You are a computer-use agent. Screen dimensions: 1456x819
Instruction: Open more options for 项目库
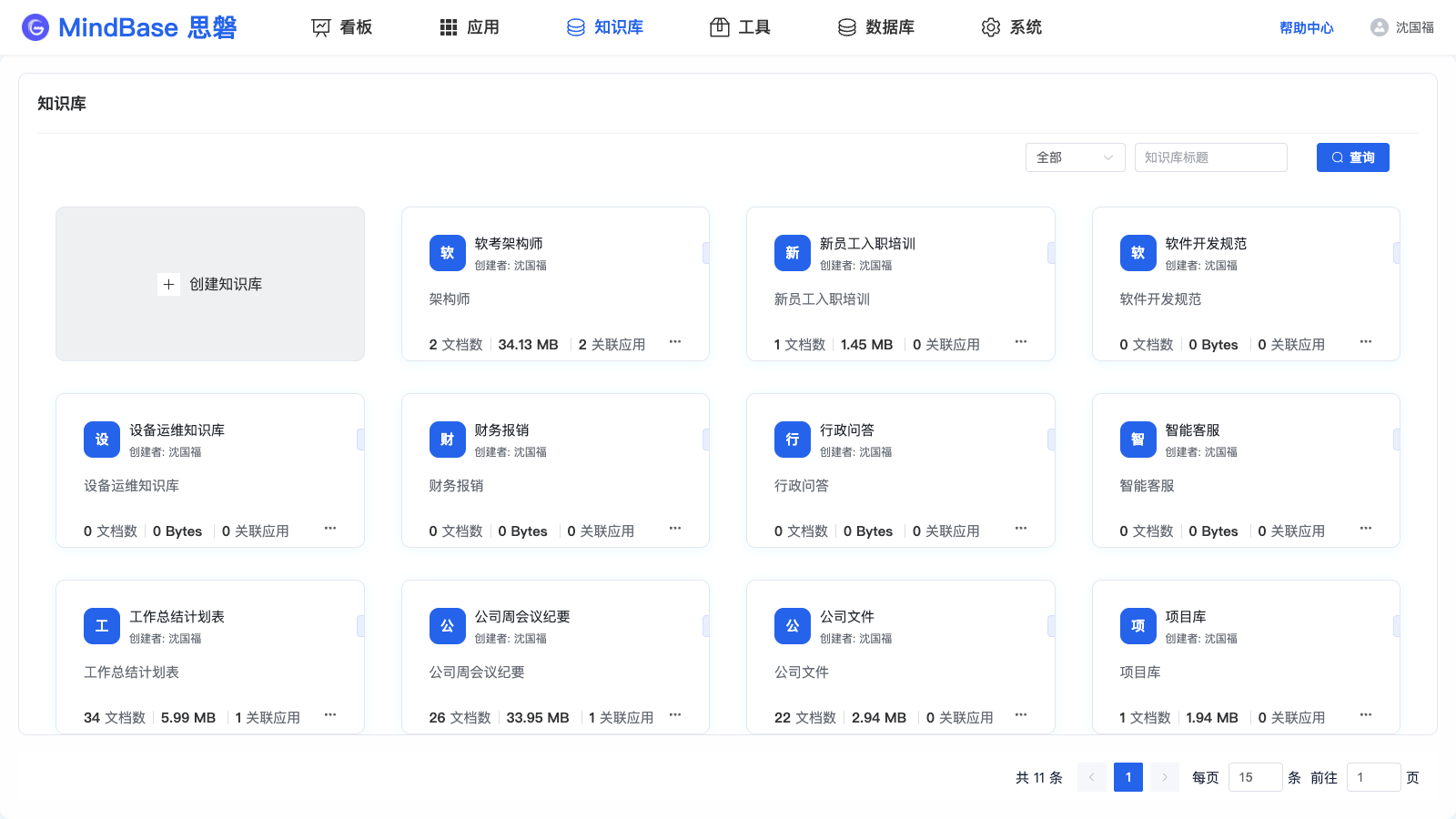tap(1366, 715)
